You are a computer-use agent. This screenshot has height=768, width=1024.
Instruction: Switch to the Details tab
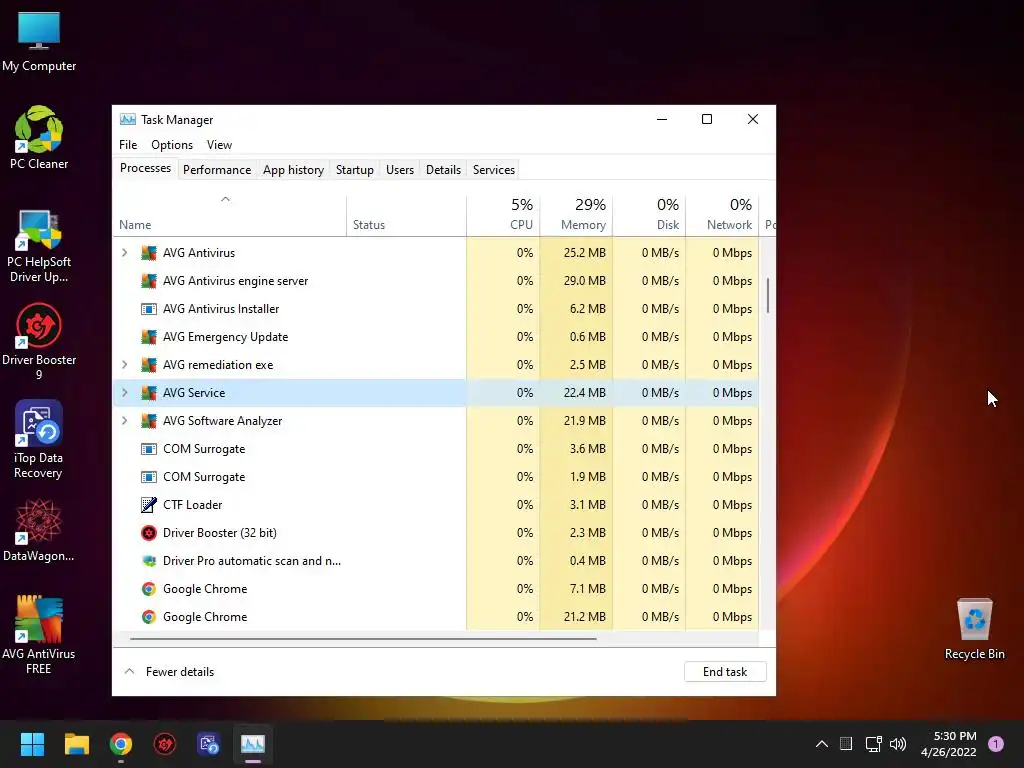click(443, 170)
